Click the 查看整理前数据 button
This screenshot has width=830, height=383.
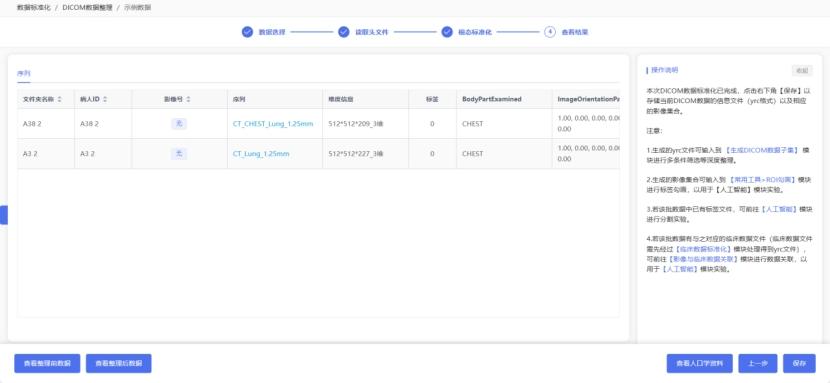coord(47,363)
